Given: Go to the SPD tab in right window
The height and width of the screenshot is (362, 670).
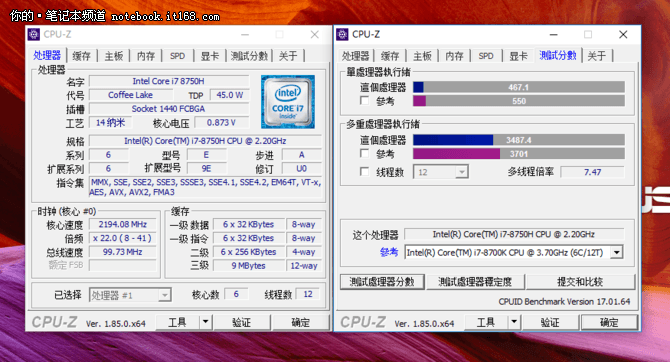Looking at the screenshot, I should coord(486,56).
